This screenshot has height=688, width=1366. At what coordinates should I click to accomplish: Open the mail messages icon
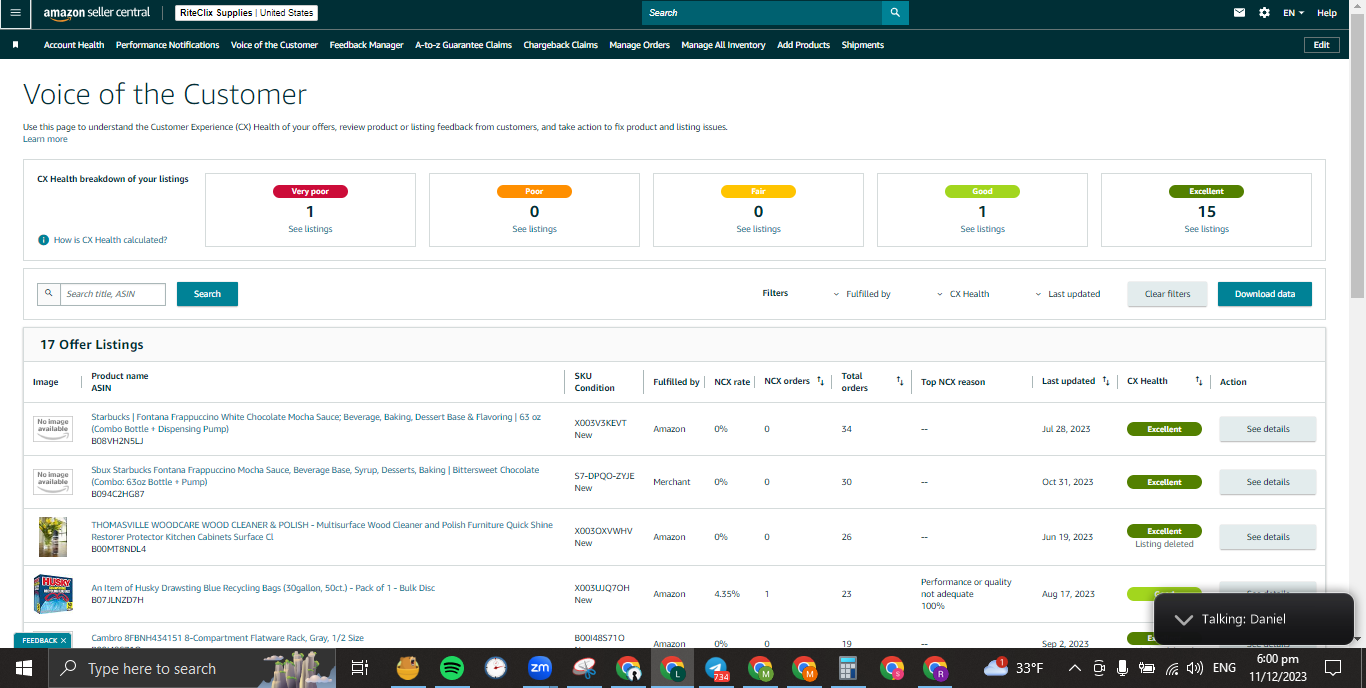click(1240, 13)
